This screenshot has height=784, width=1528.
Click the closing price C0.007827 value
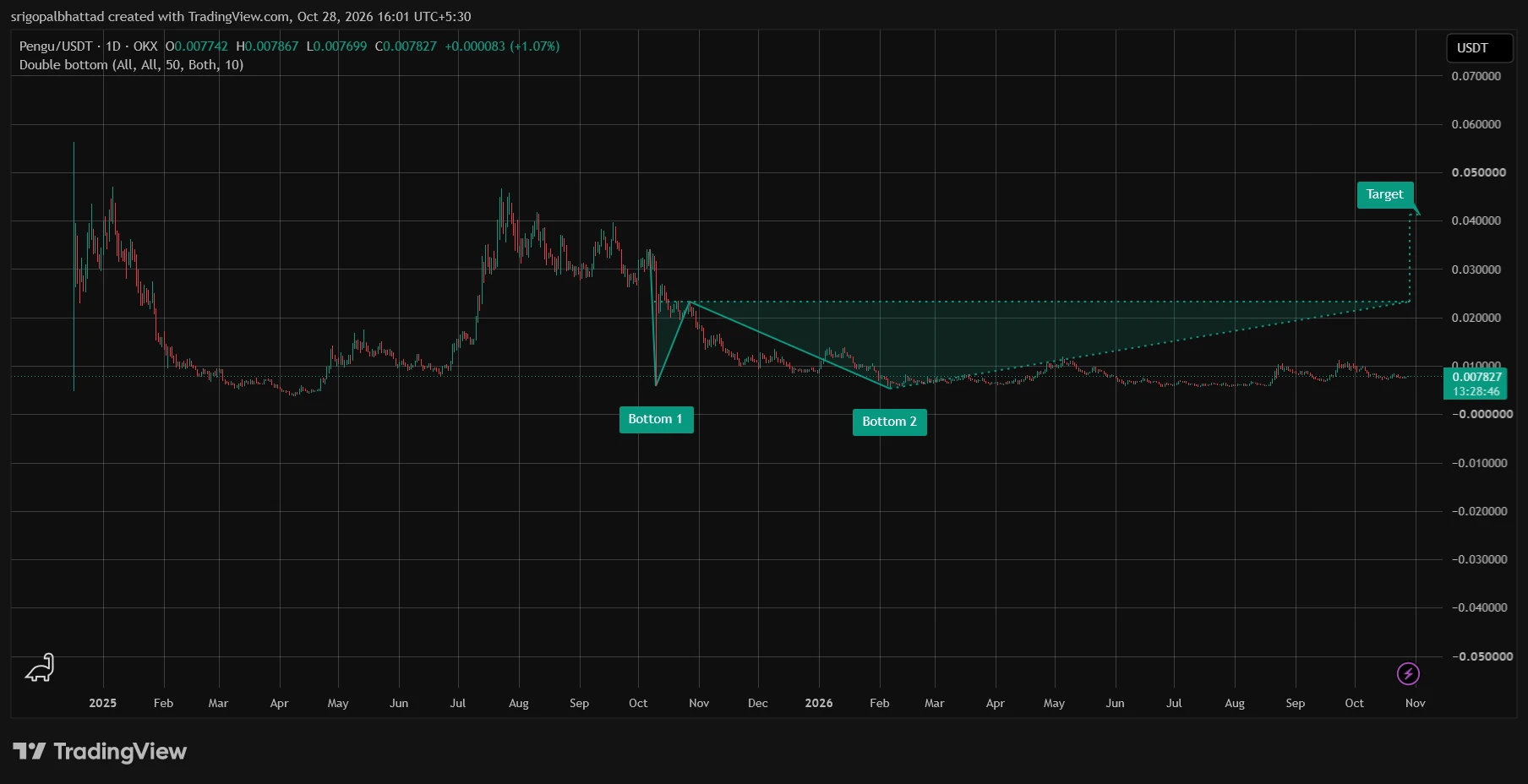tap(406, 46)
